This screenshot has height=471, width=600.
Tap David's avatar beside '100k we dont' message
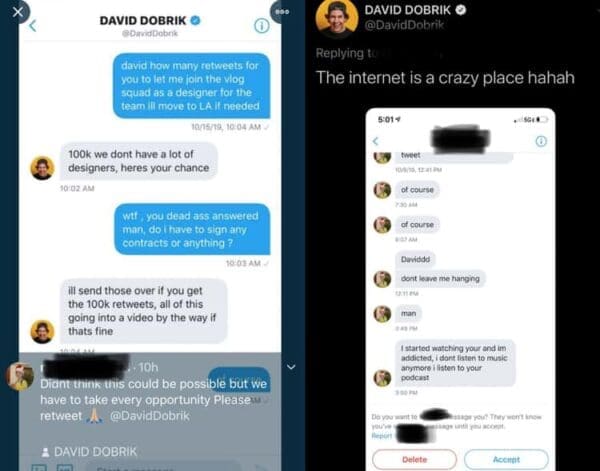[42, 168]
